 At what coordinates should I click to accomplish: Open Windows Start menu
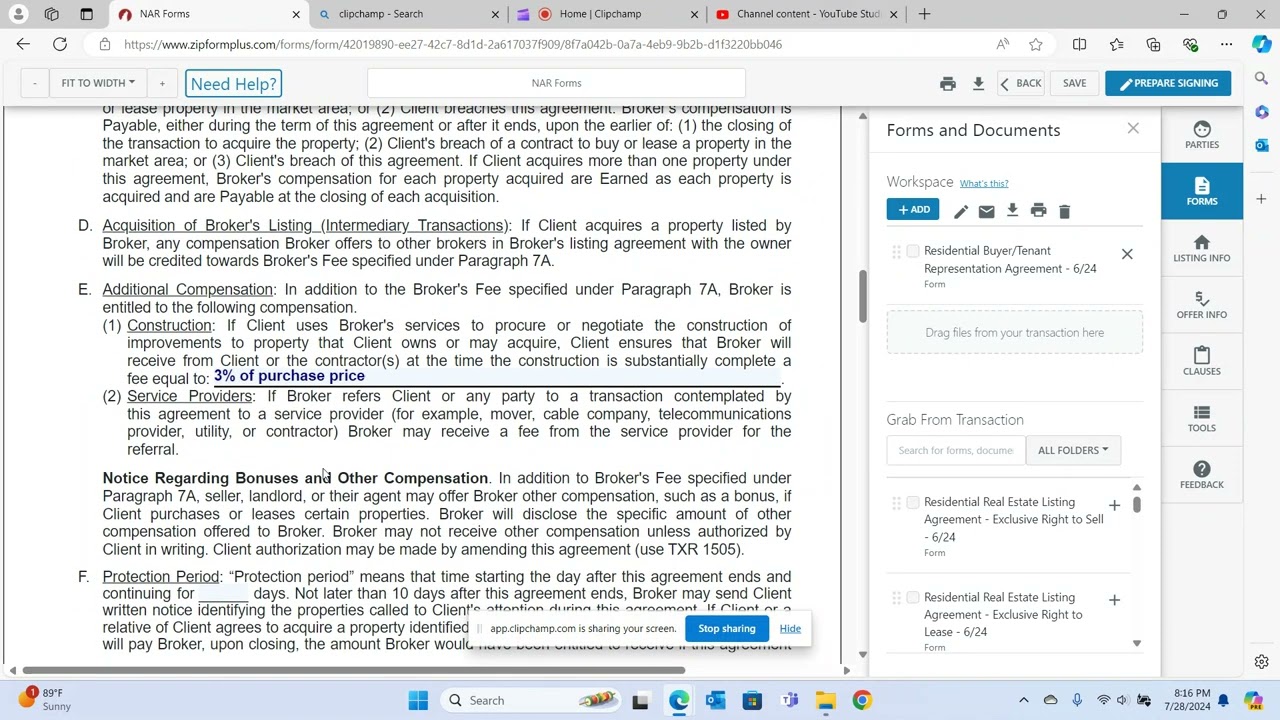click(x=418, y=700)
